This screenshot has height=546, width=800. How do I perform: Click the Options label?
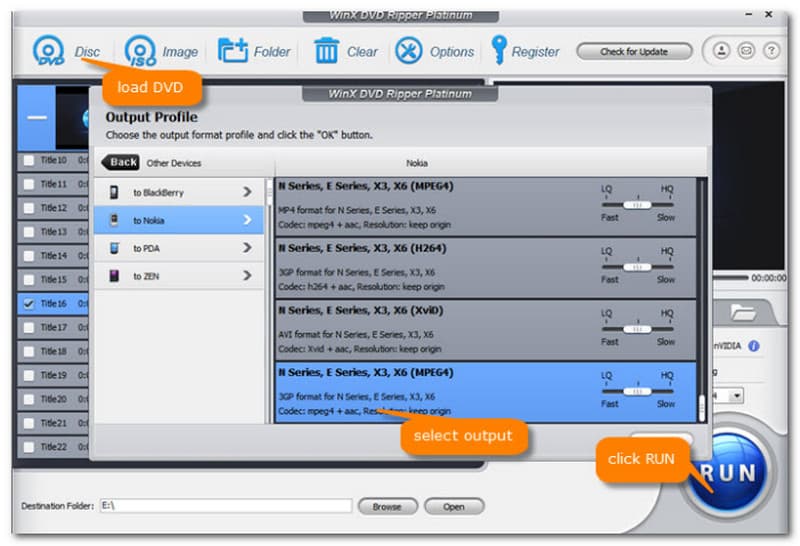pyautogui.click(x=452, y=52)
